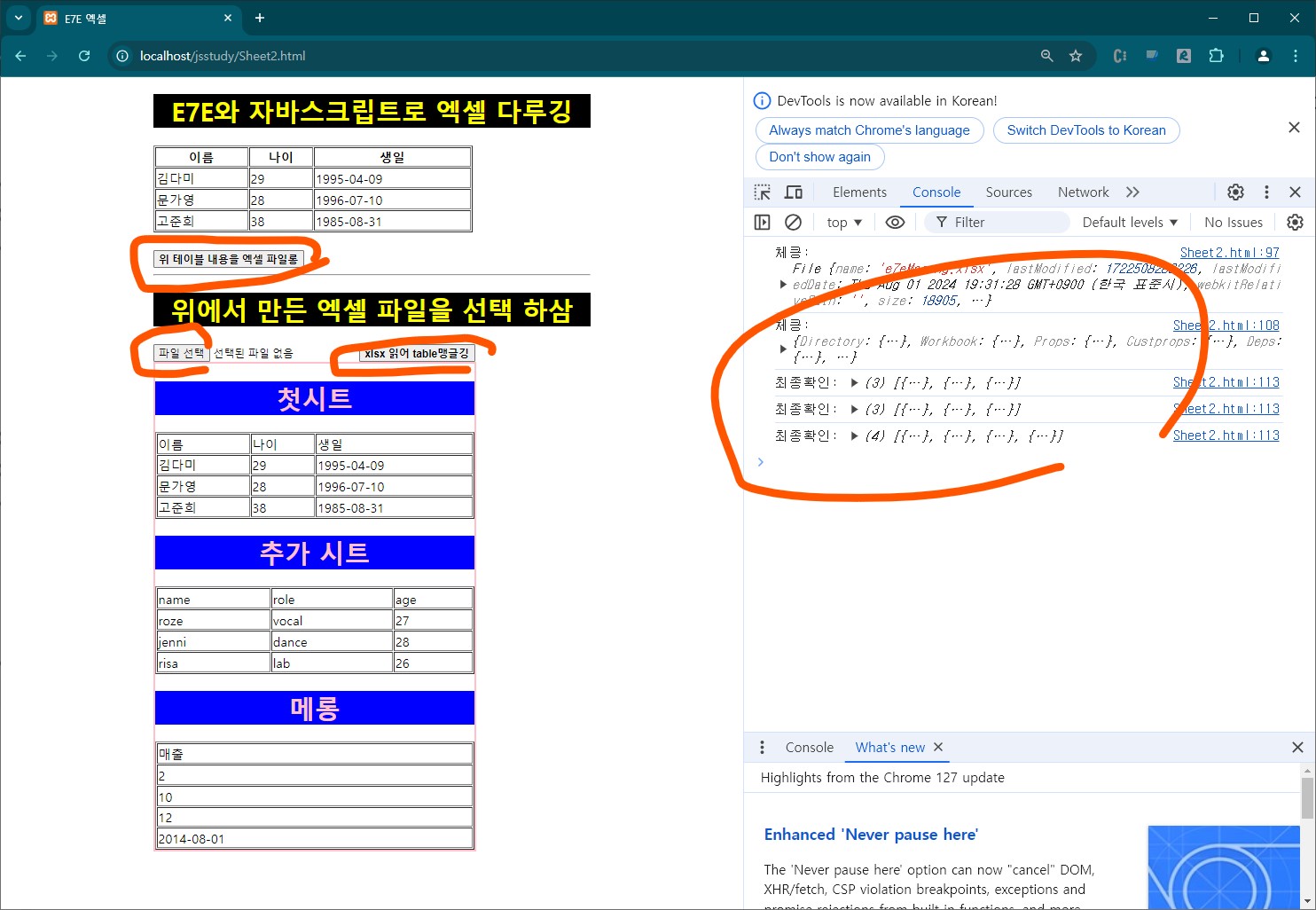Close the What's new tab
Screen dimensions: 1316x910
938,748
